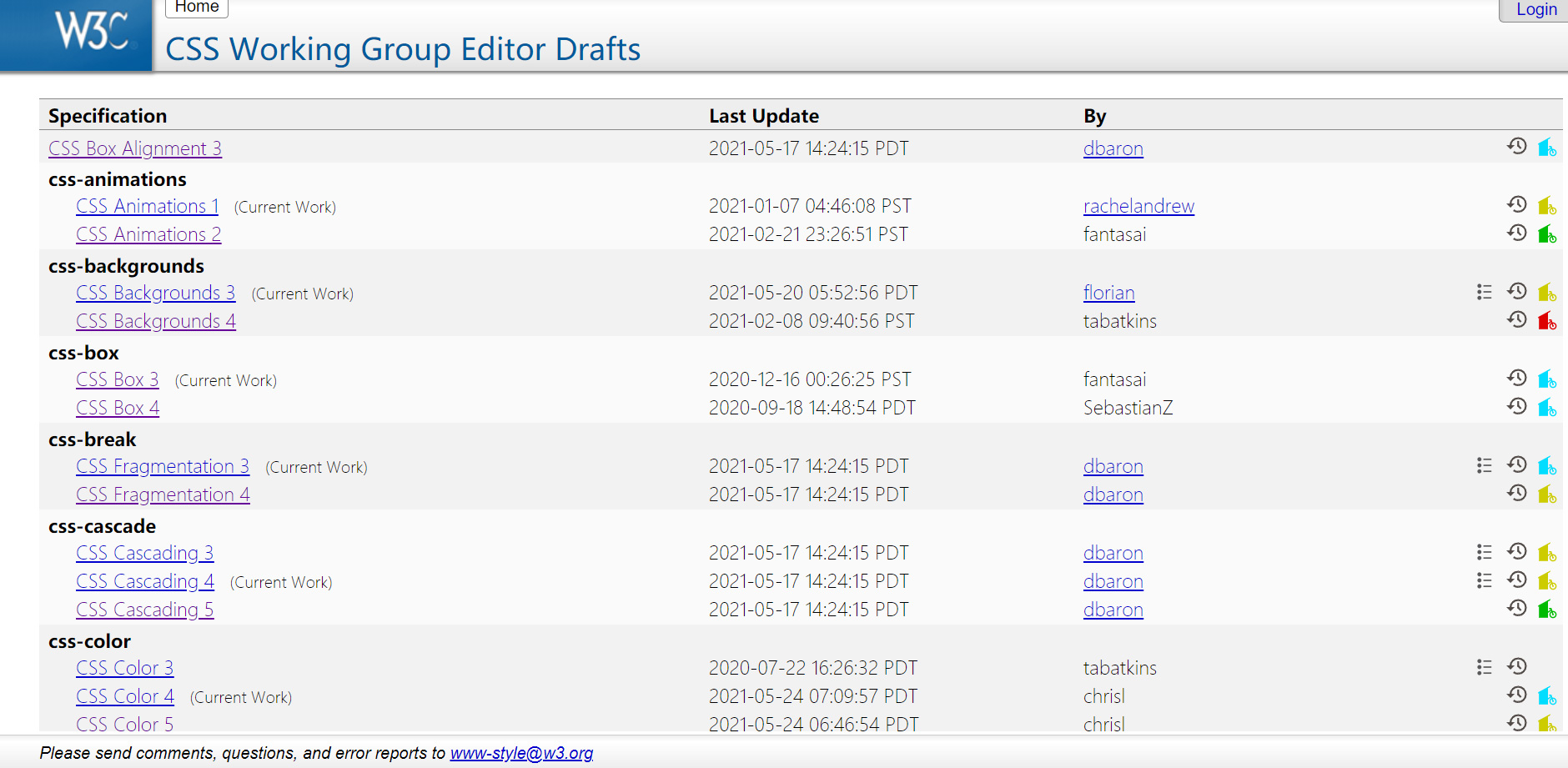Click green status icon for CSS Animations 2

(x=1547, y=233)
